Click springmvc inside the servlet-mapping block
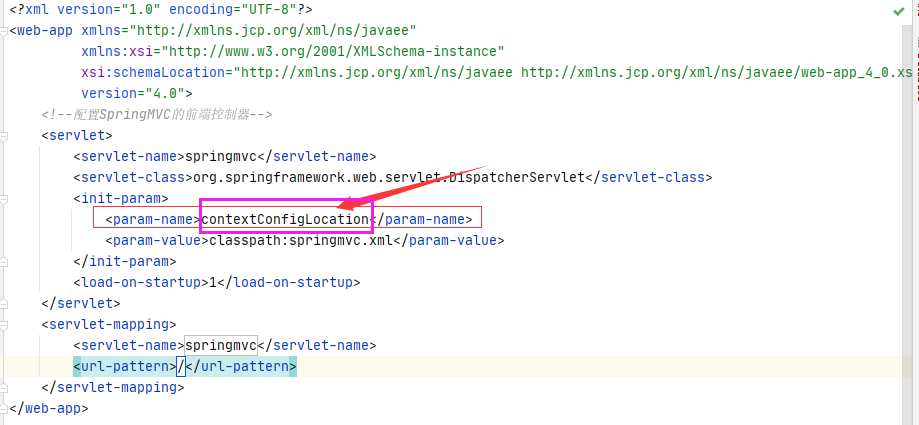This screenshot has width=919, height=425. [x=222, y=346]
